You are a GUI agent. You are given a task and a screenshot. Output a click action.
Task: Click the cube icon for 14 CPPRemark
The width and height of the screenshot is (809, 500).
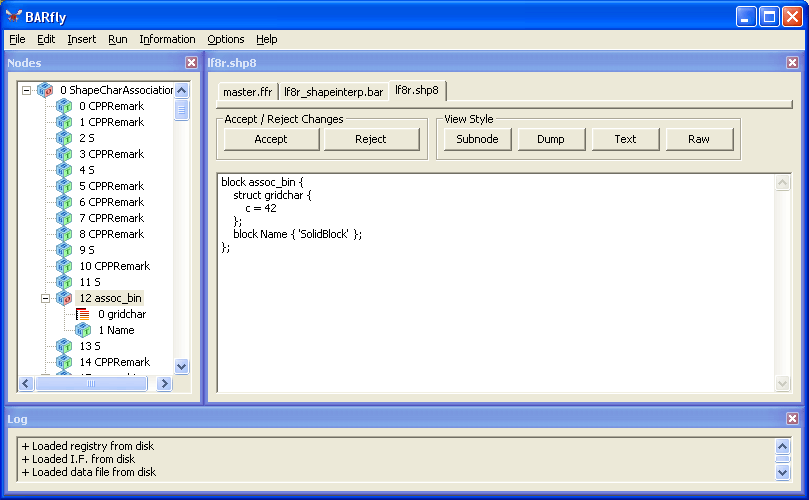click(64, 362)
